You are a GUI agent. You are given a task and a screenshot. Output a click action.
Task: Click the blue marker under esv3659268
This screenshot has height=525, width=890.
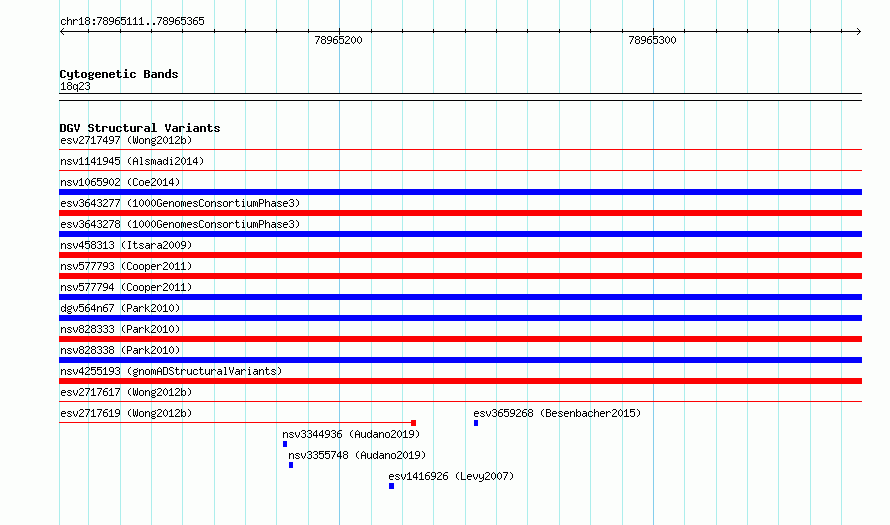(x=476, y=423)
